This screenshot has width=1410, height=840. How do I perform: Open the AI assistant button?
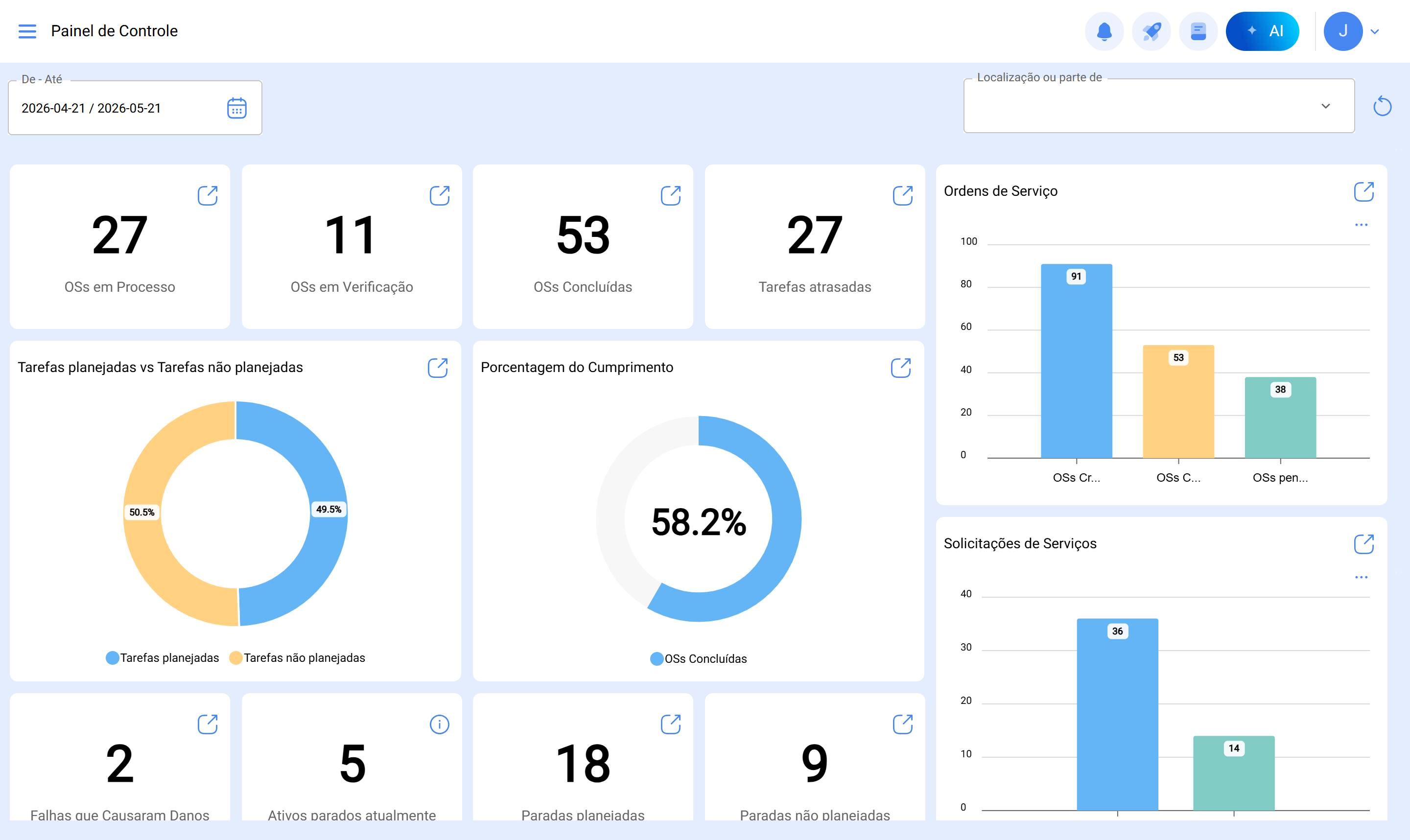click(1262, 31)
